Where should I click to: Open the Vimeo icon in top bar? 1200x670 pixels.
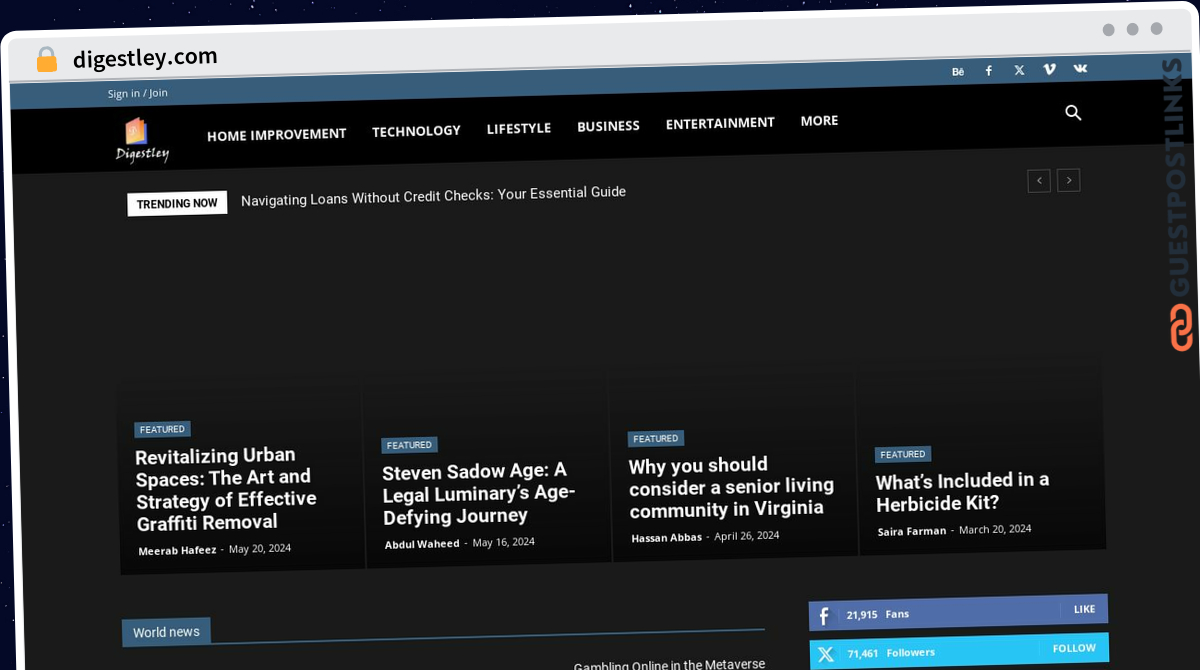pyautogui.click(x=1049, y=69)
